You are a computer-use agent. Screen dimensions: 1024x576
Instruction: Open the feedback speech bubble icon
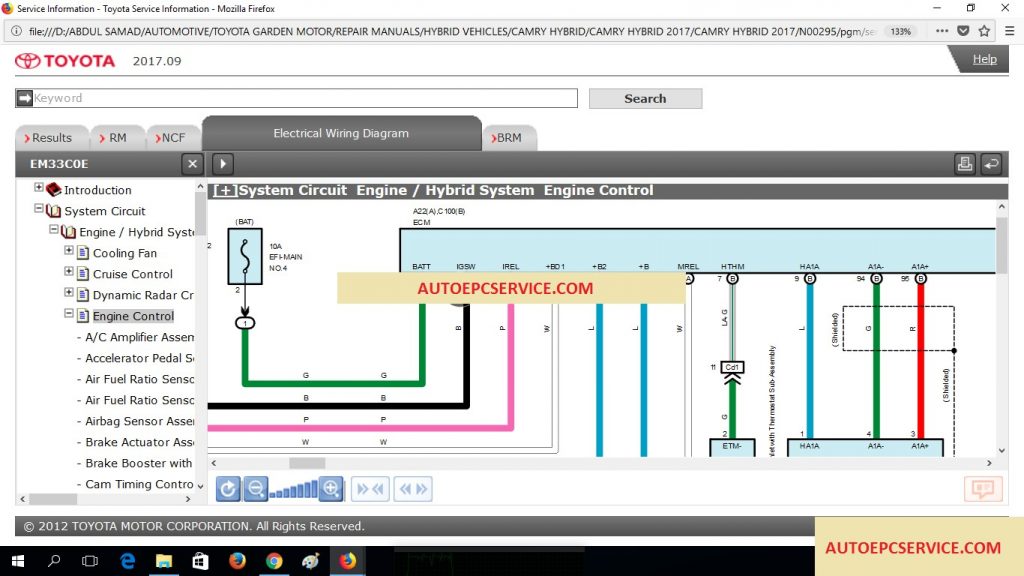982,489
